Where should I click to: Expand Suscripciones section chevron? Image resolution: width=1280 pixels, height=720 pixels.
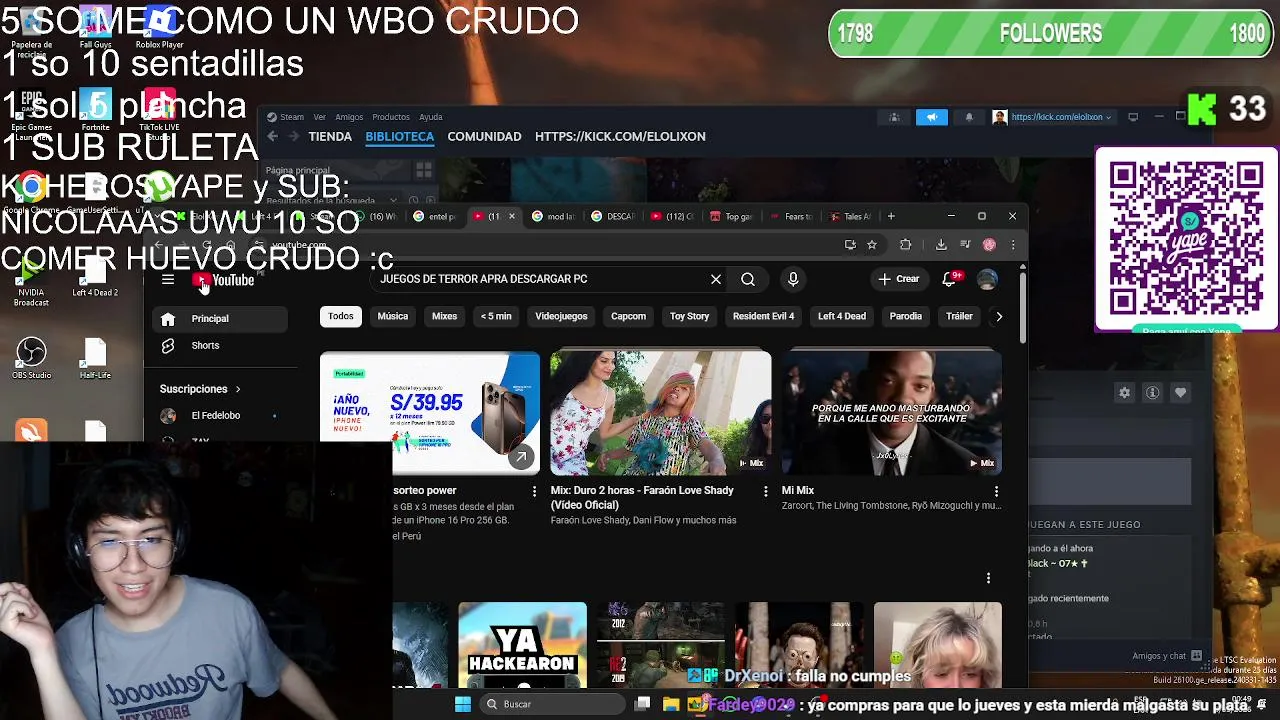click(238, 389)
